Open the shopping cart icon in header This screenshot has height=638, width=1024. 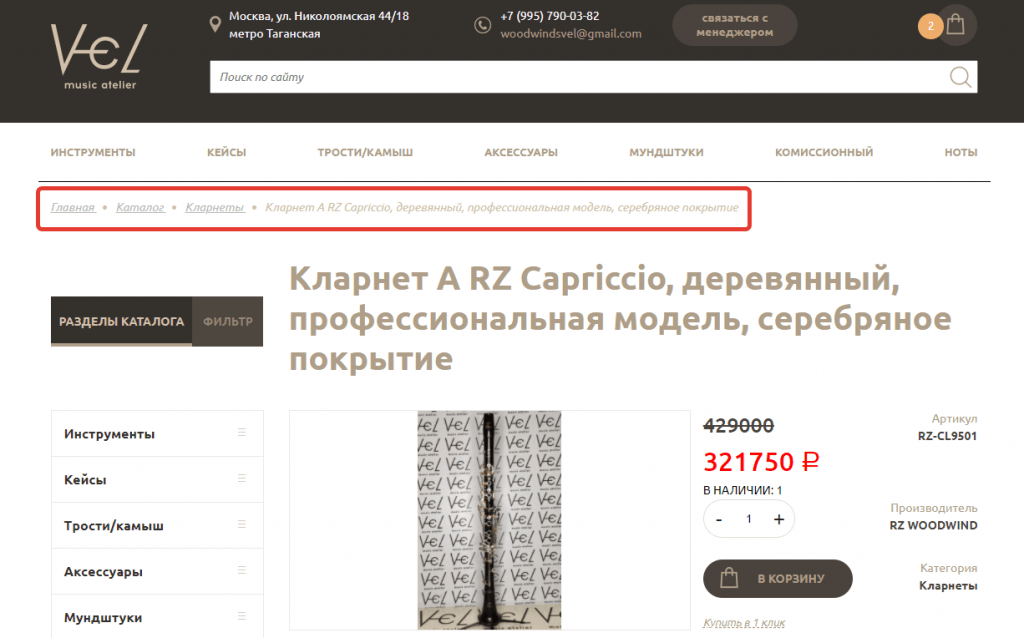(955, 25)
